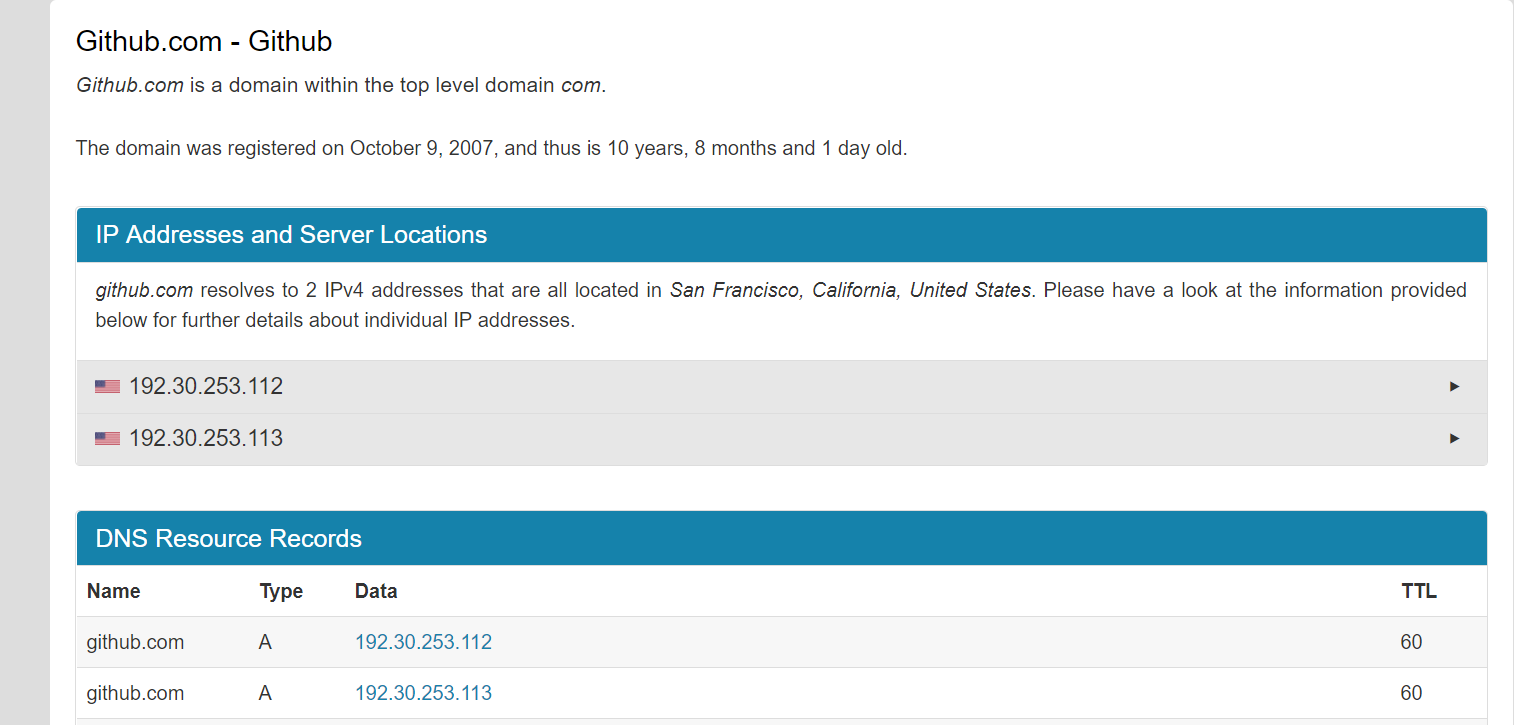Click the IP Addresses and Server Locations header
Screen dimensions: 1514x725
click(x=290, y=234)
